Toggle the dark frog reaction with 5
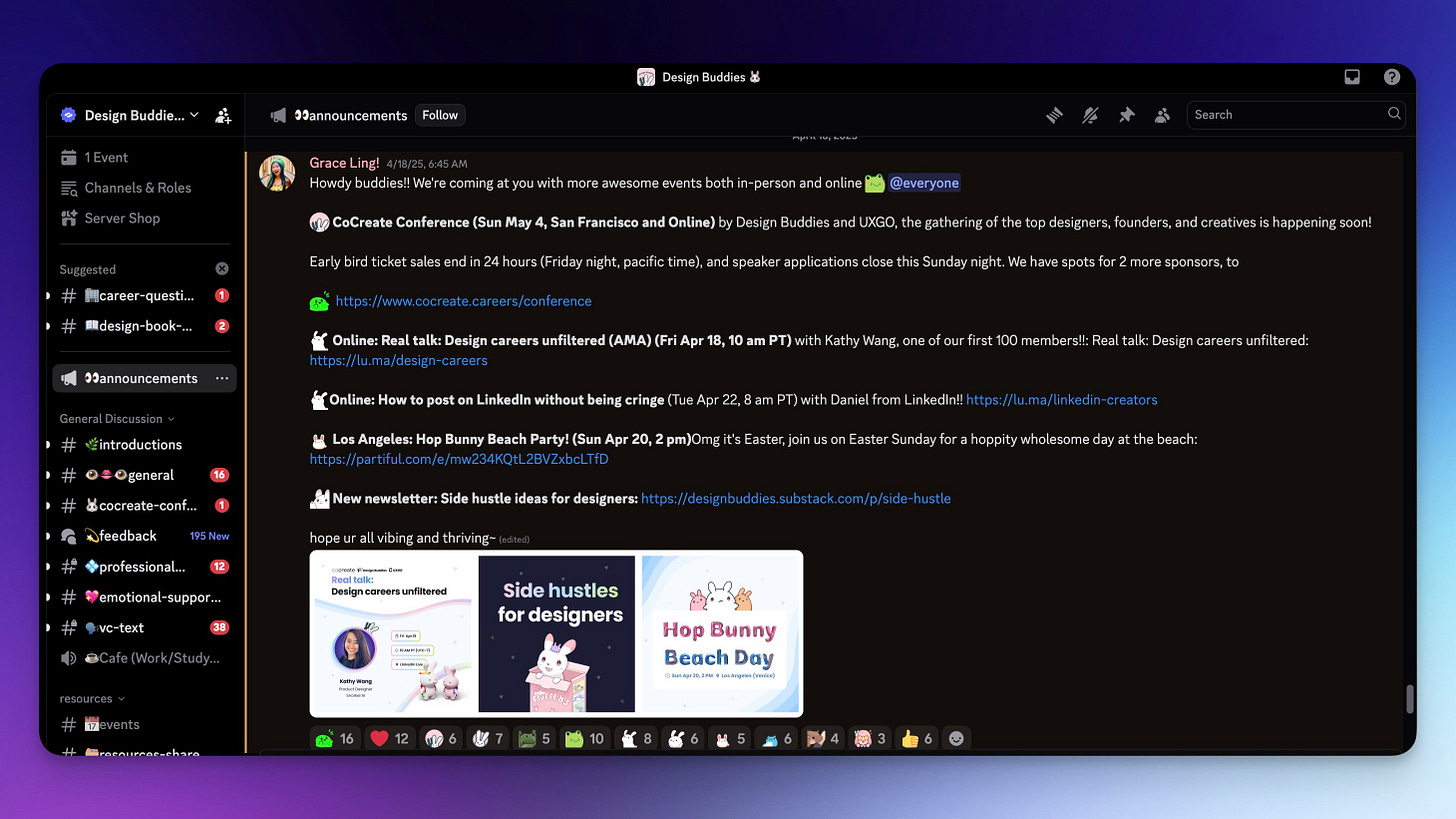The image size is (1456, 819). tap(535, 739)
